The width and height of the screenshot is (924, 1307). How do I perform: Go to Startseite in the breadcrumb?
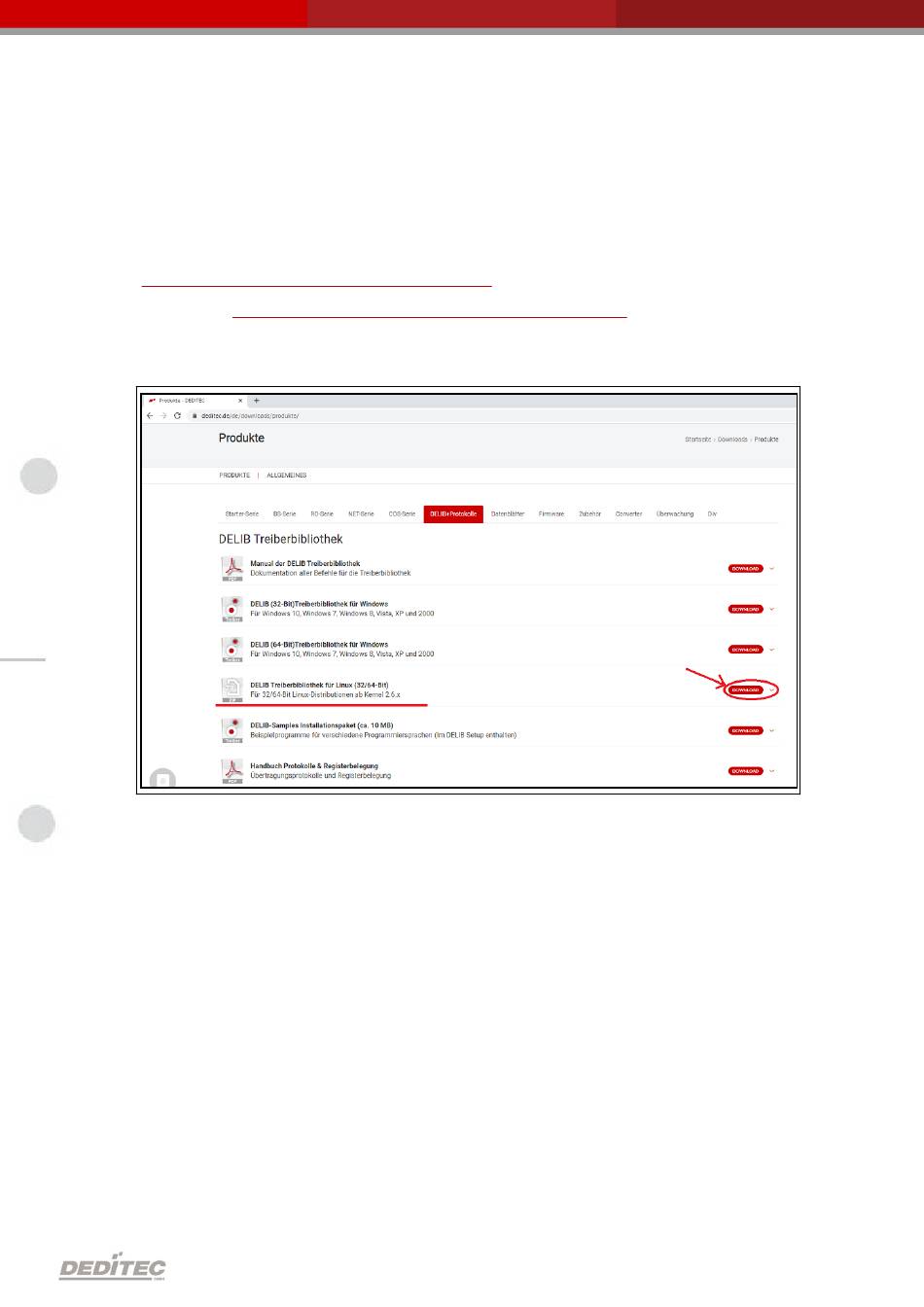(697, 440)
